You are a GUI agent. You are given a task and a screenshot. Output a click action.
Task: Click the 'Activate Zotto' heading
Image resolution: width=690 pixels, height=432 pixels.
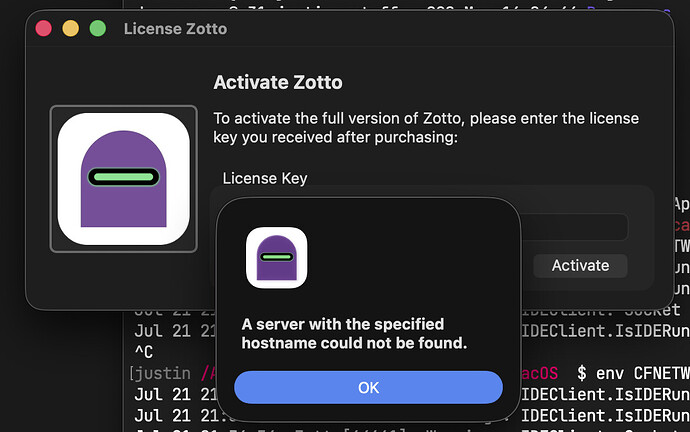278,82
